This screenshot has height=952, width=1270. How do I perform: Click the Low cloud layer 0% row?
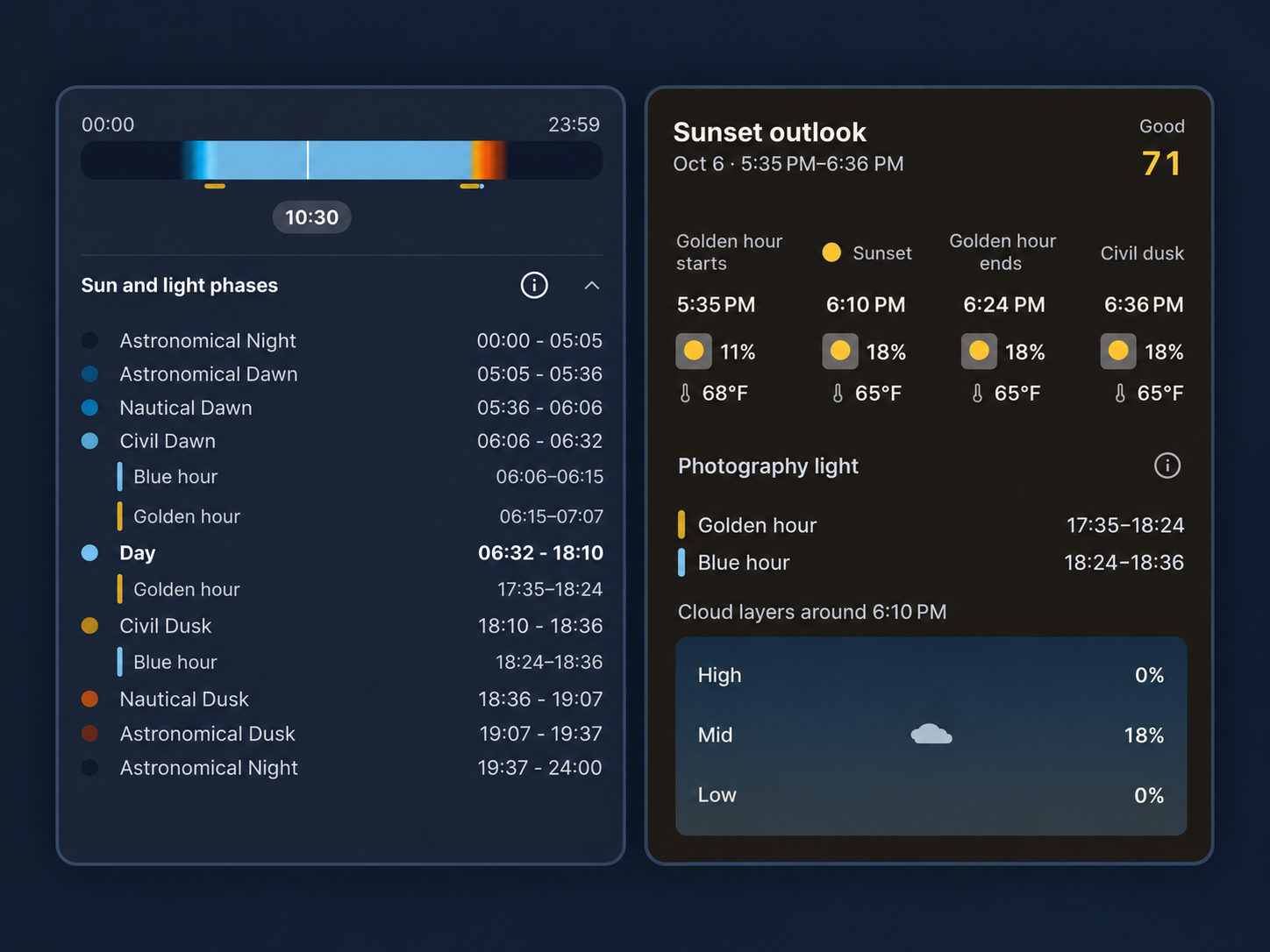tap(931, 795)
